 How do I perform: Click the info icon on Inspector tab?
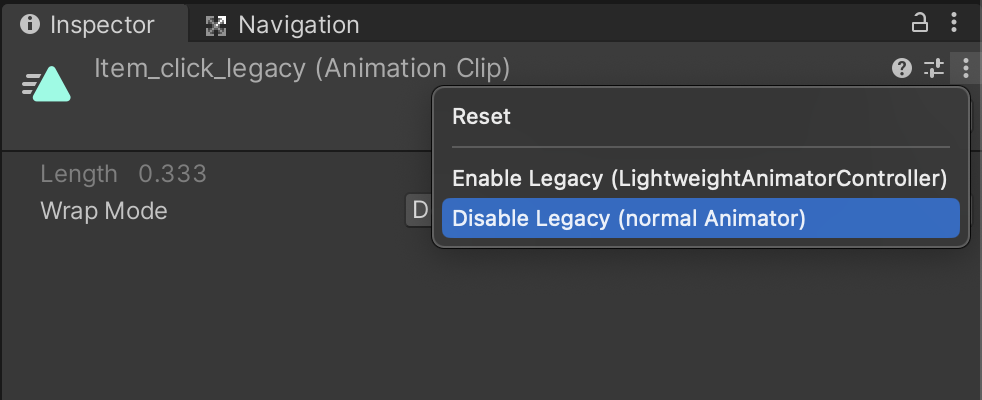click(x=29, y=24)
